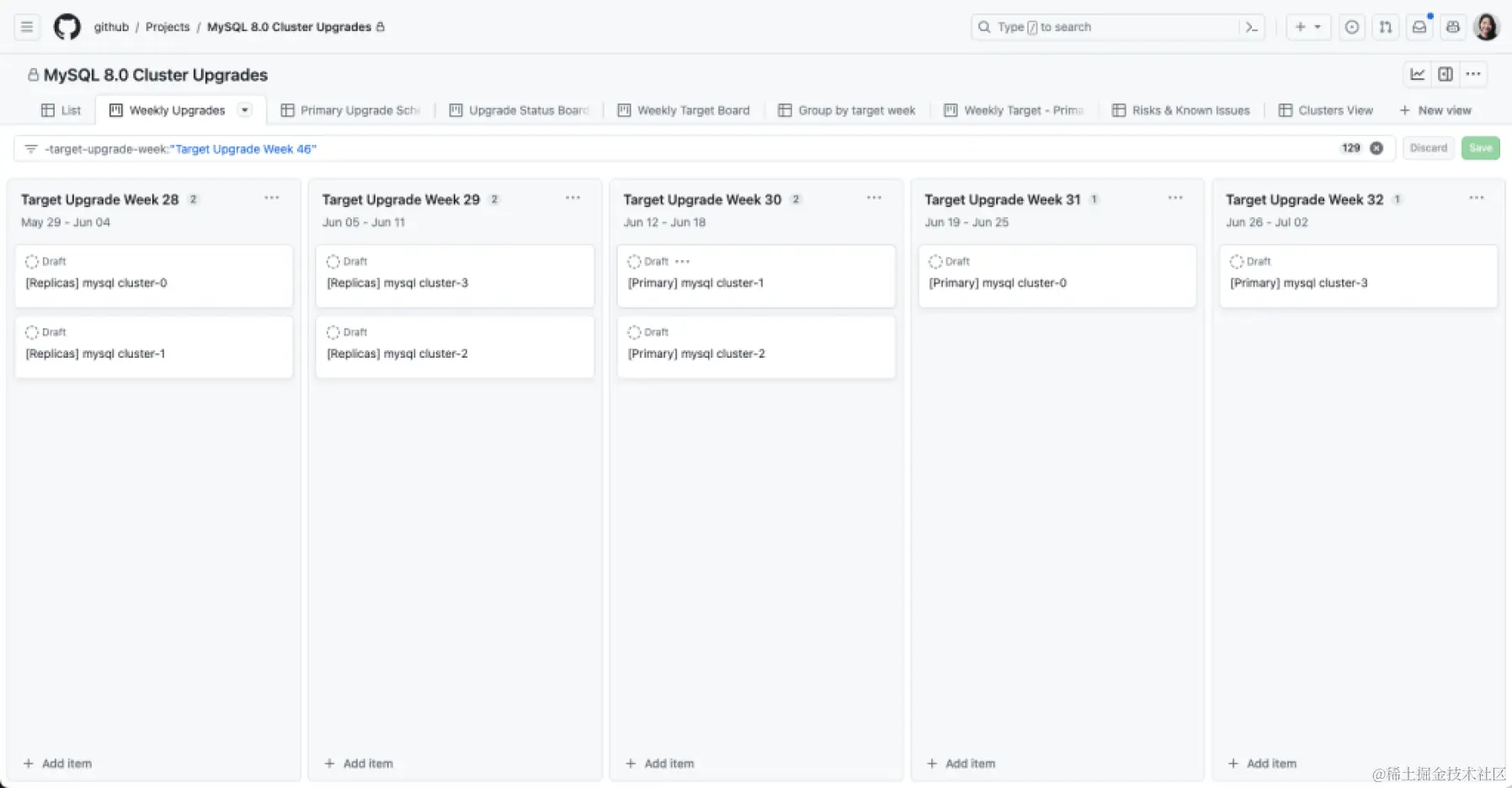This screenshot has width=1512, height=788.
Task: Open the notifications inbox icon
Action: point(1419,27)
